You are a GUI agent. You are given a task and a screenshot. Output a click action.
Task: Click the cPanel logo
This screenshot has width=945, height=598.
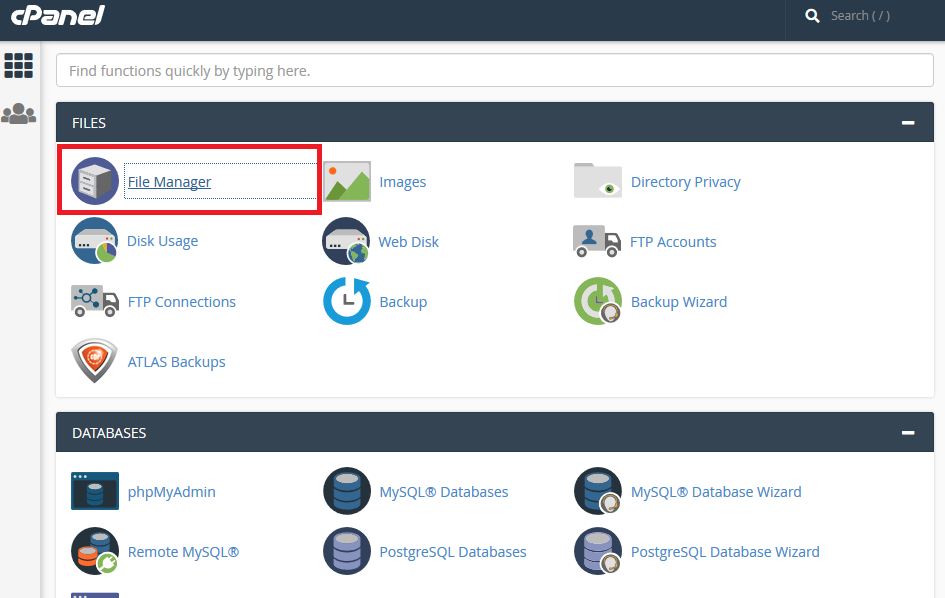[58, 15]
